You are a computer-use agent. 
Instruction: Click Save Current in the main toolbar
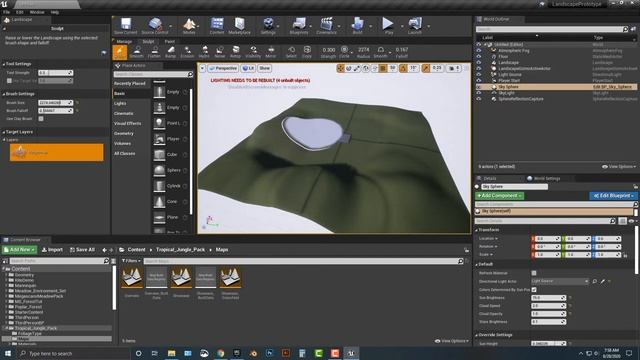click(x=126, y=26)
